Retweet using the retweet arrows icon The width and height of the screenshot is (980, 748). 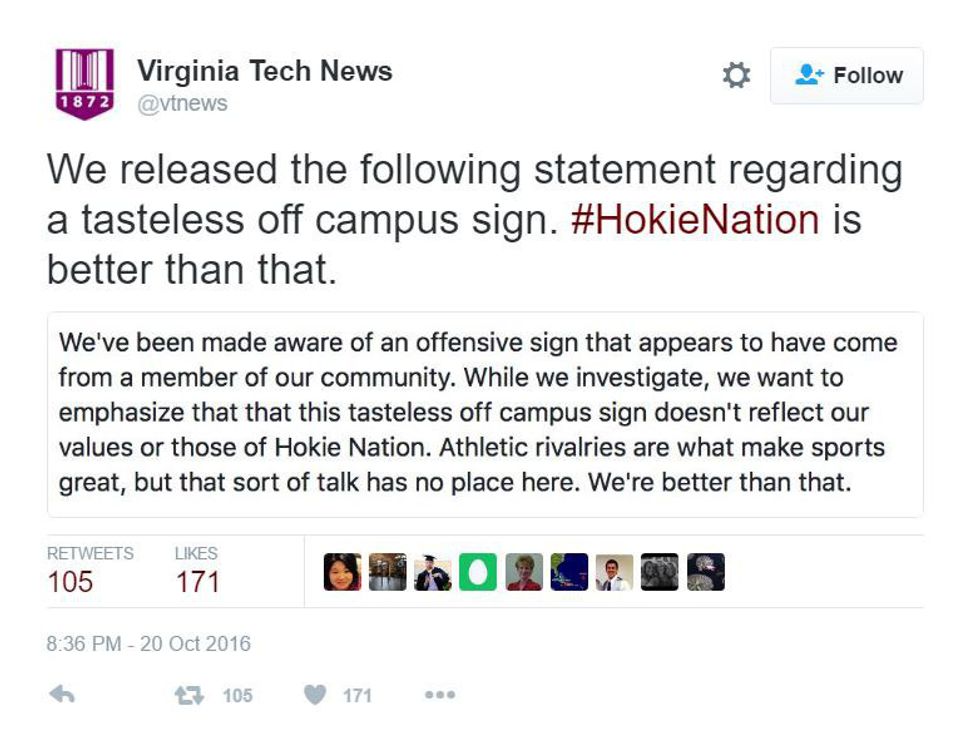click(x=185, y=695)
